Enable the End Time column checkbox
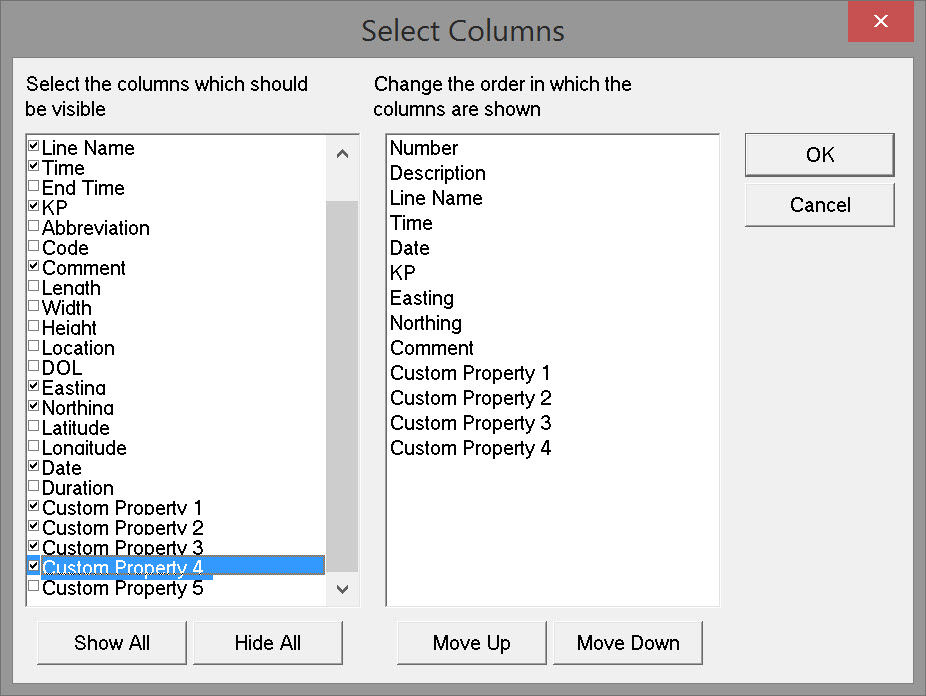Image resolution: width=926 pixels, height=696 pixels. 34,187
